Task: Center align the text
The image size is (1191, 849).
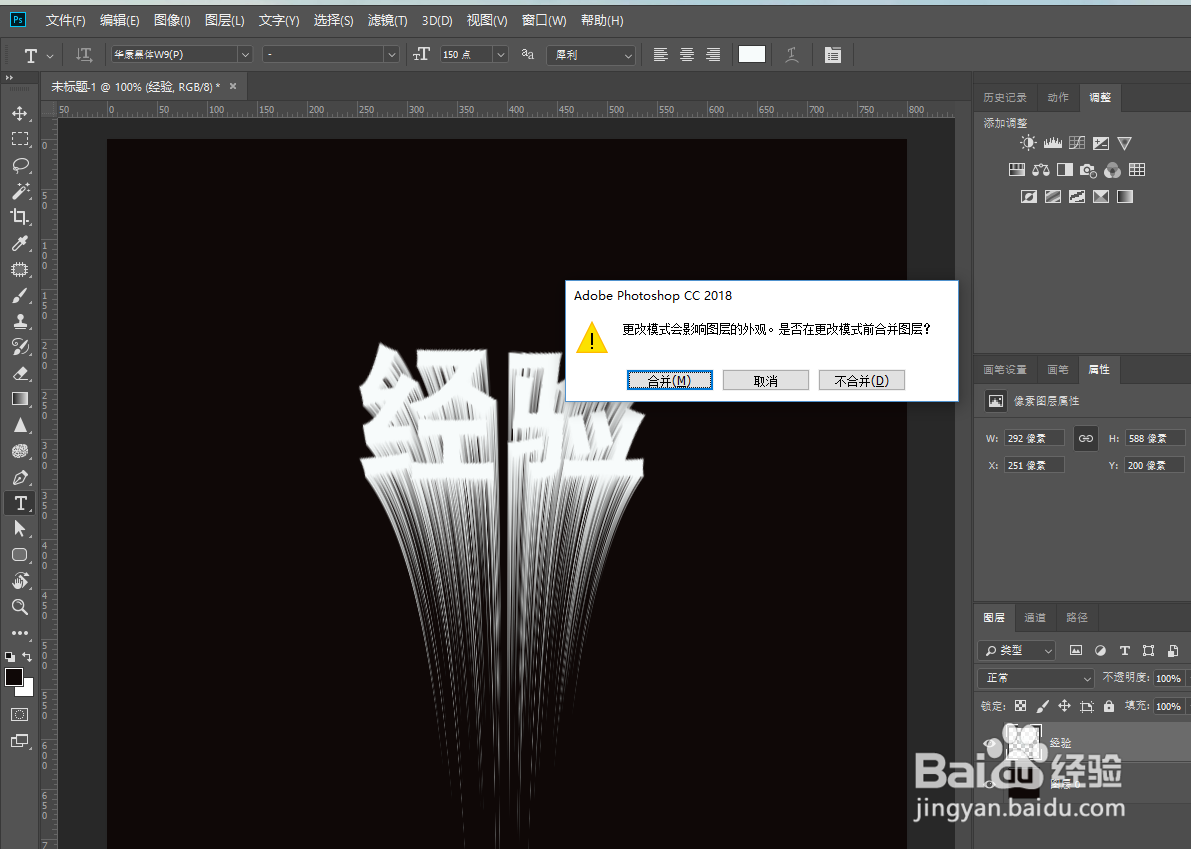Action: (687, 55)
